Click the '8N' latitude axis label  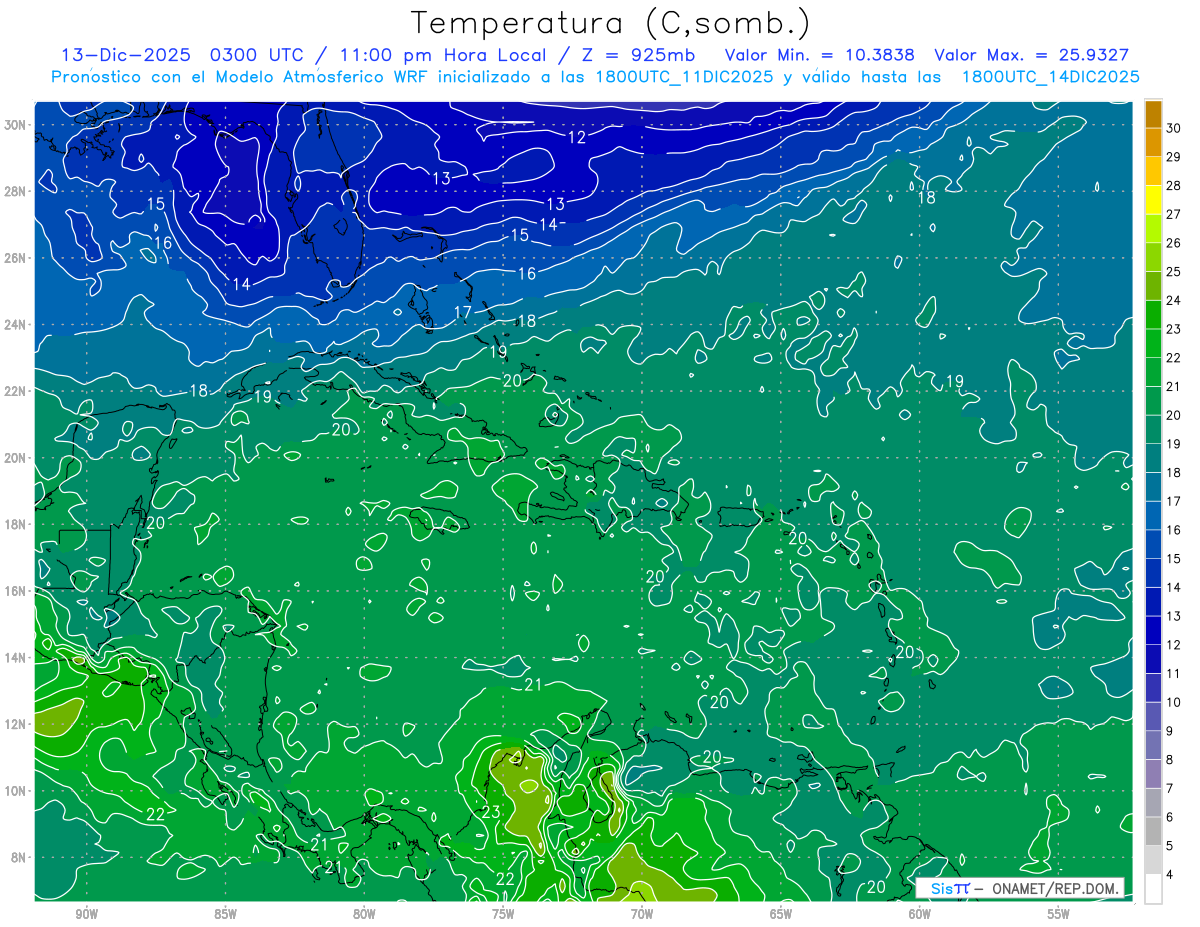(18, 857)
